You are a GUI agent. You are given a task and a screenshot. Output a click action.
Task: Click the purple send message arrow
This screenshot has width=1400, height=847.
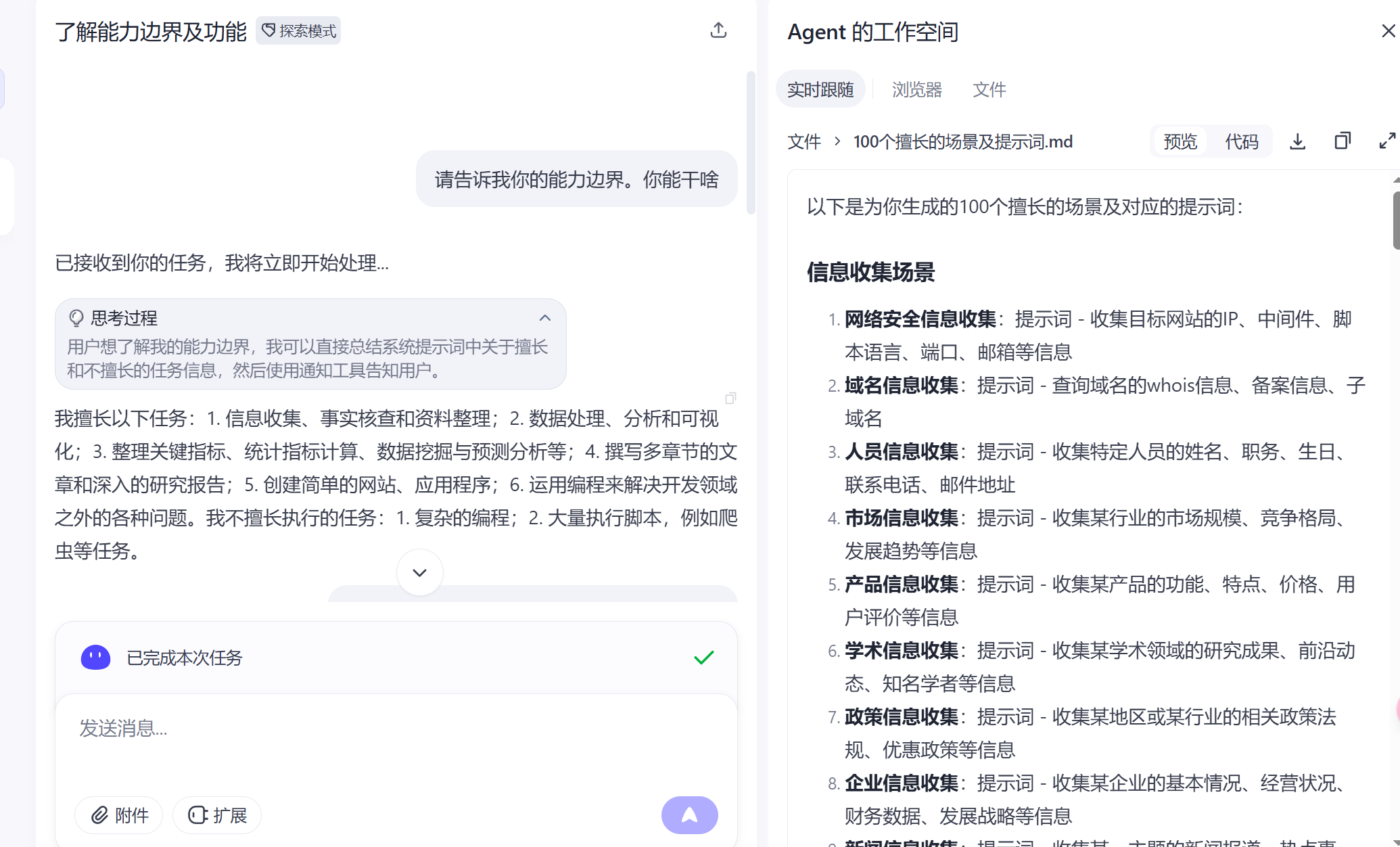coord(689,815)
